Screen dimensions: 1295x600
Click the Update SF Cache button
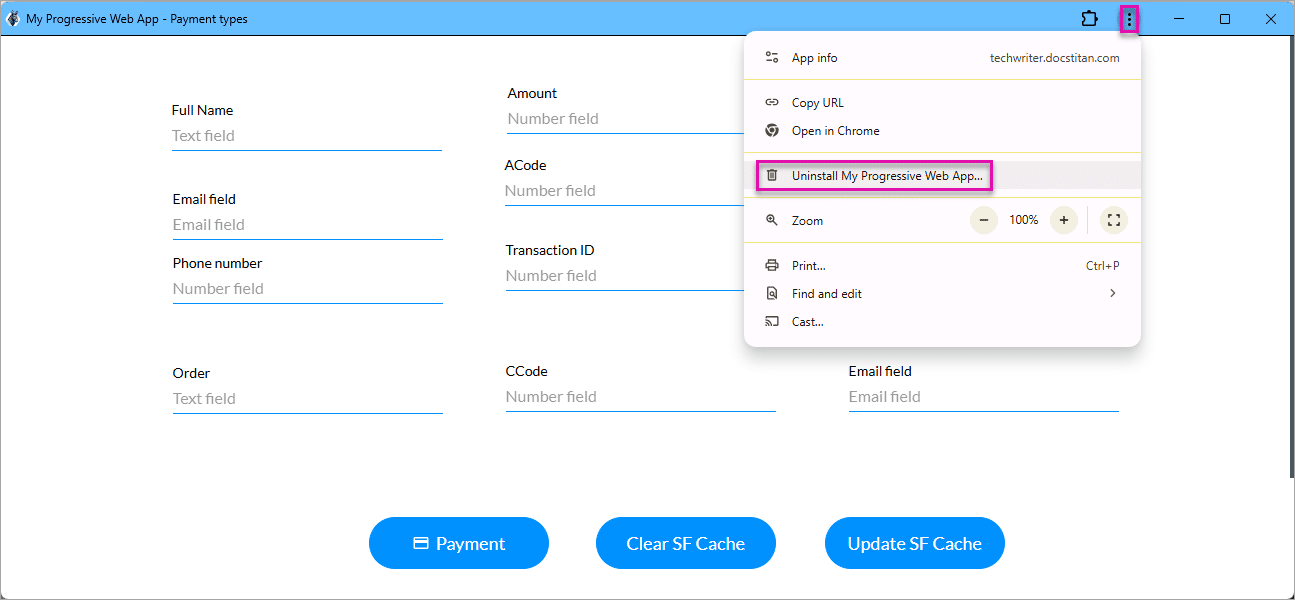click(x=914, y=544)
